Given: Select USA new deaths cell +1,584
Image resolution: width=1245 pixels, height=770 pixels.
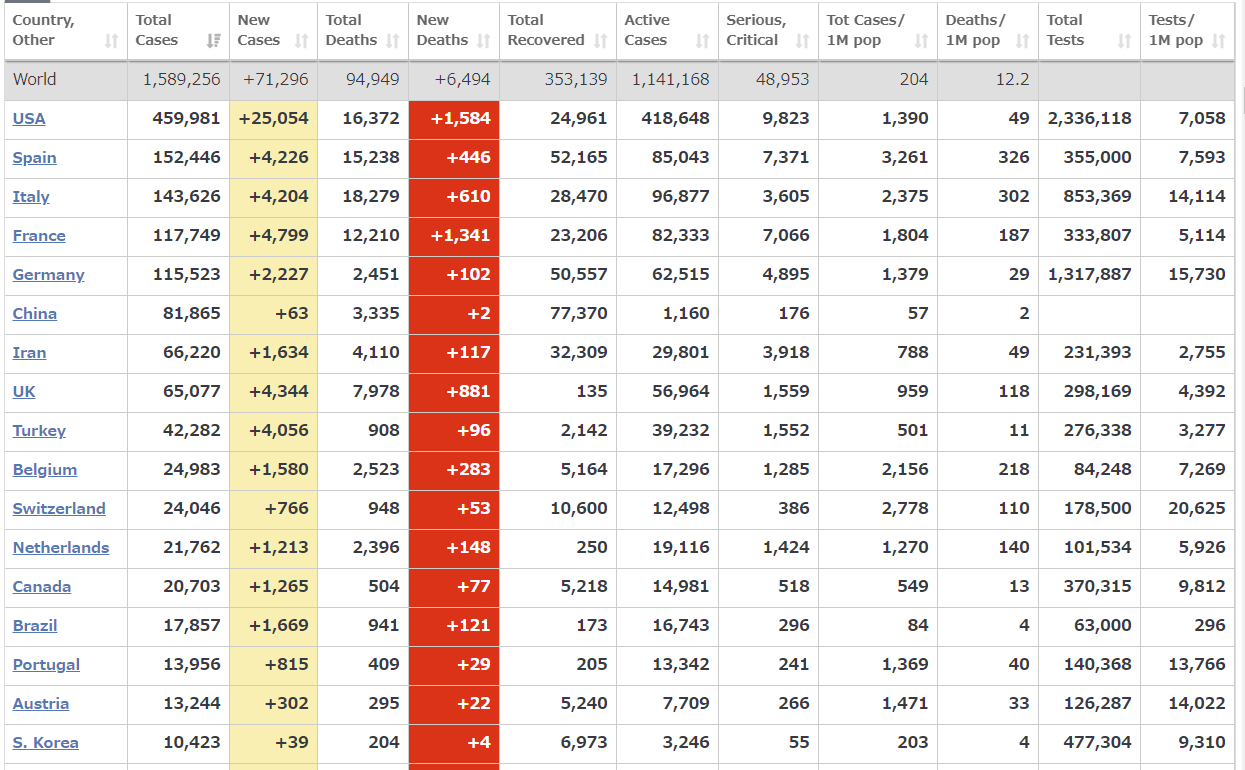Looking at the screenshot, I should coord(454,118).
